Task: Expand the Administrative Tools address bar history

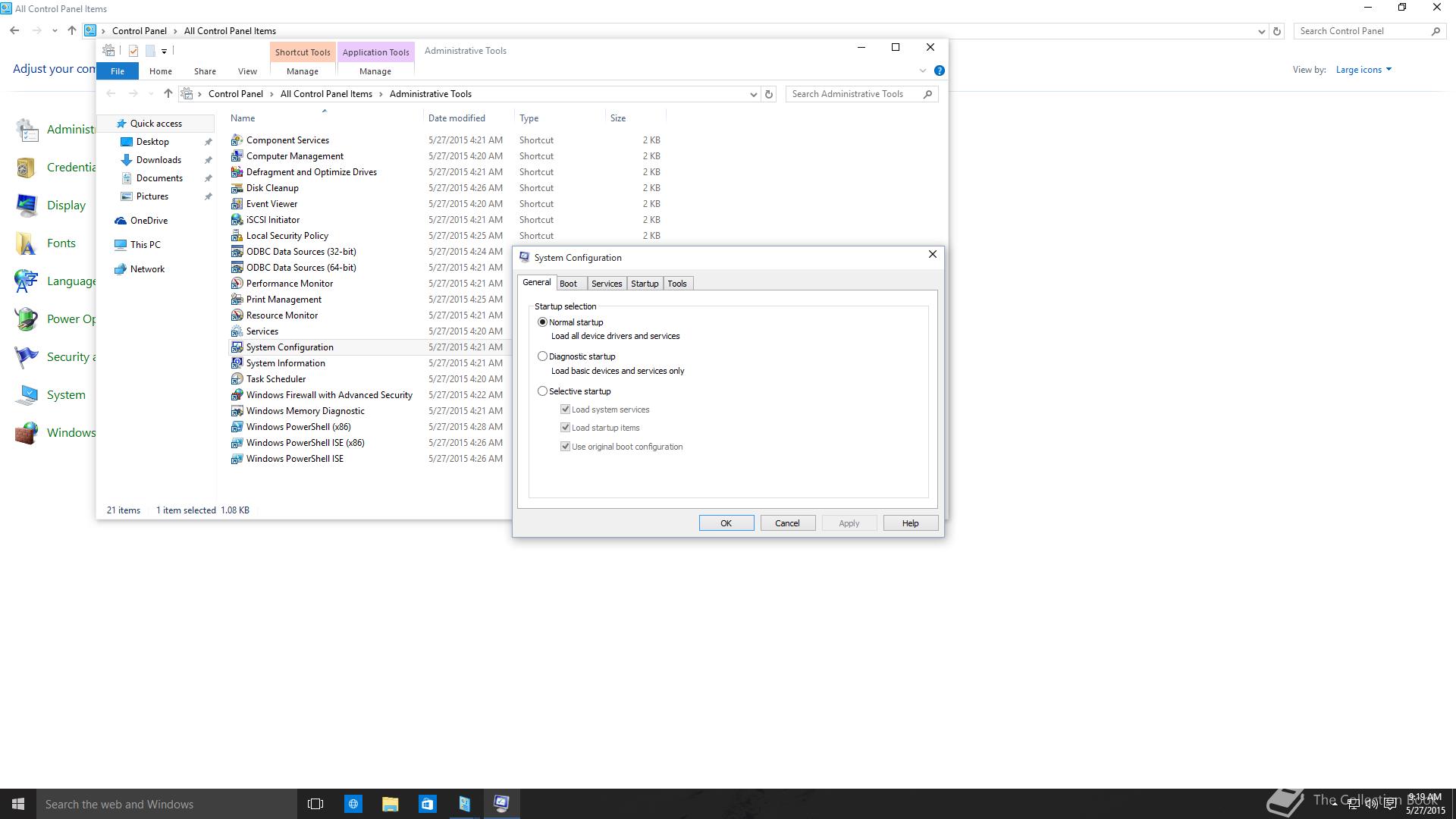Action: coord(753,94)
